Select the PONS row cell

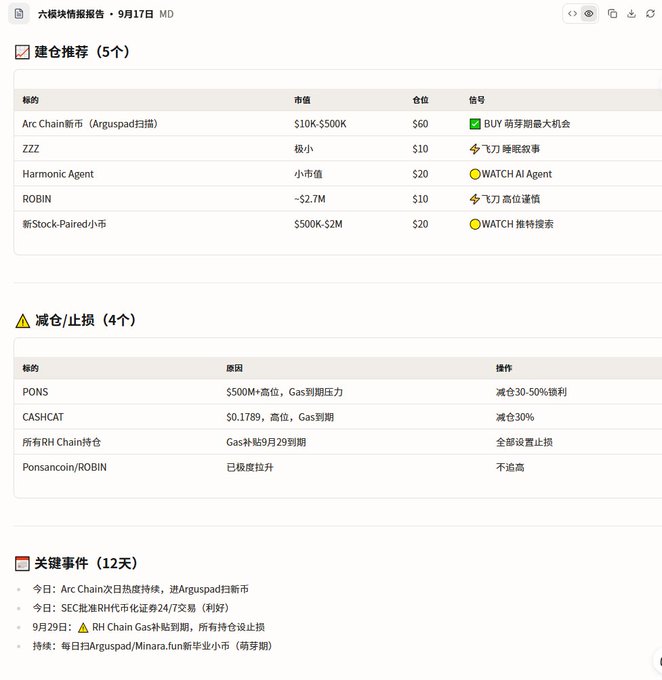(x=35, y=392)
